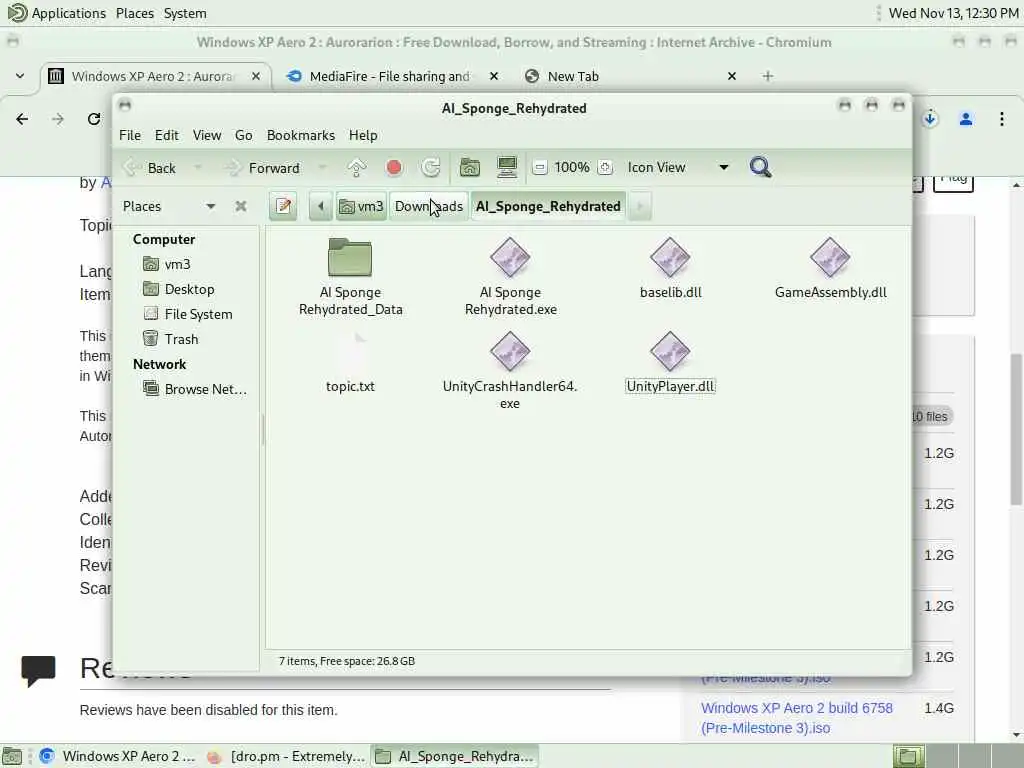Select UnityCrashHandler64.exe file icon
This screenshot has height=768, width=1024.
[x=510, y=351]
